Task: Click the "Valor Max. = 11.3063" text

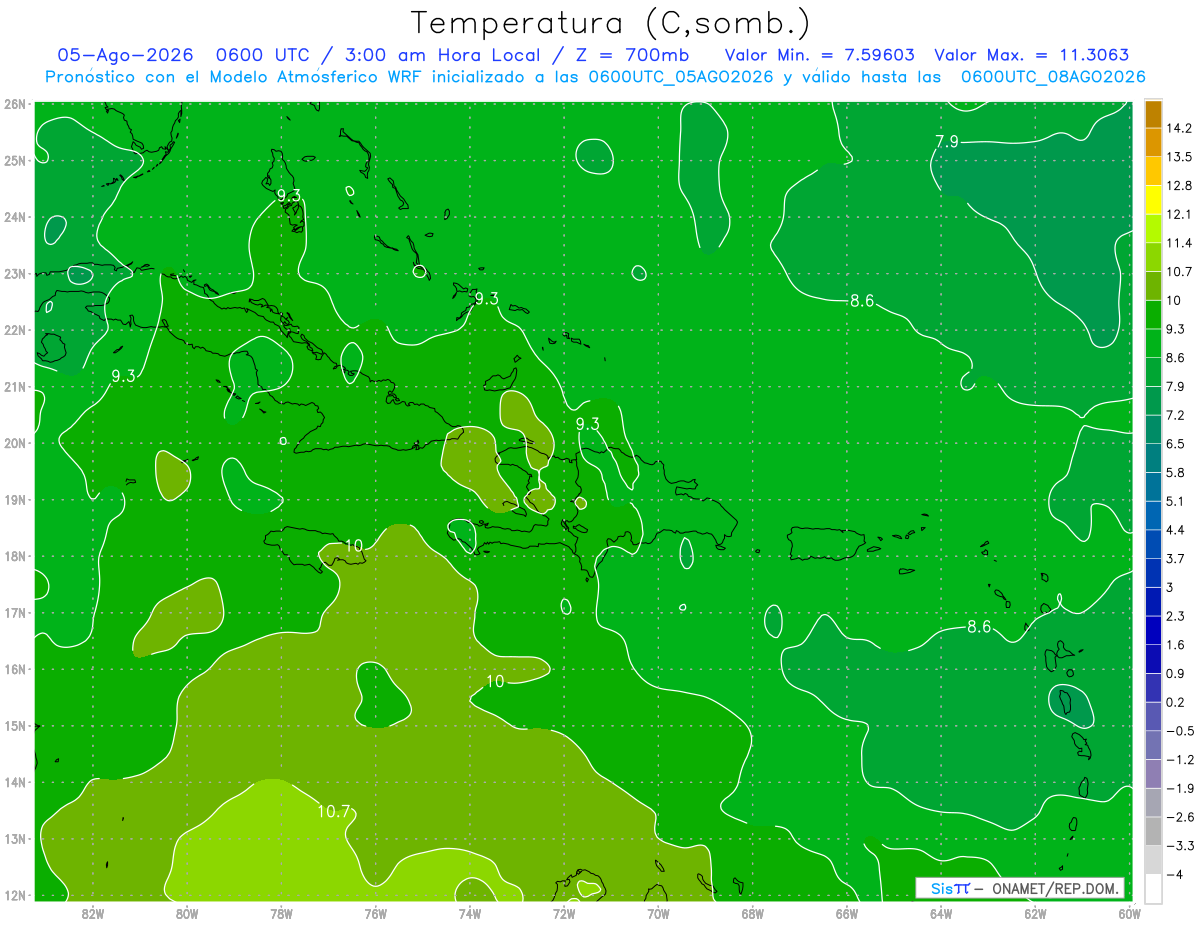Action: [1032, 55]
